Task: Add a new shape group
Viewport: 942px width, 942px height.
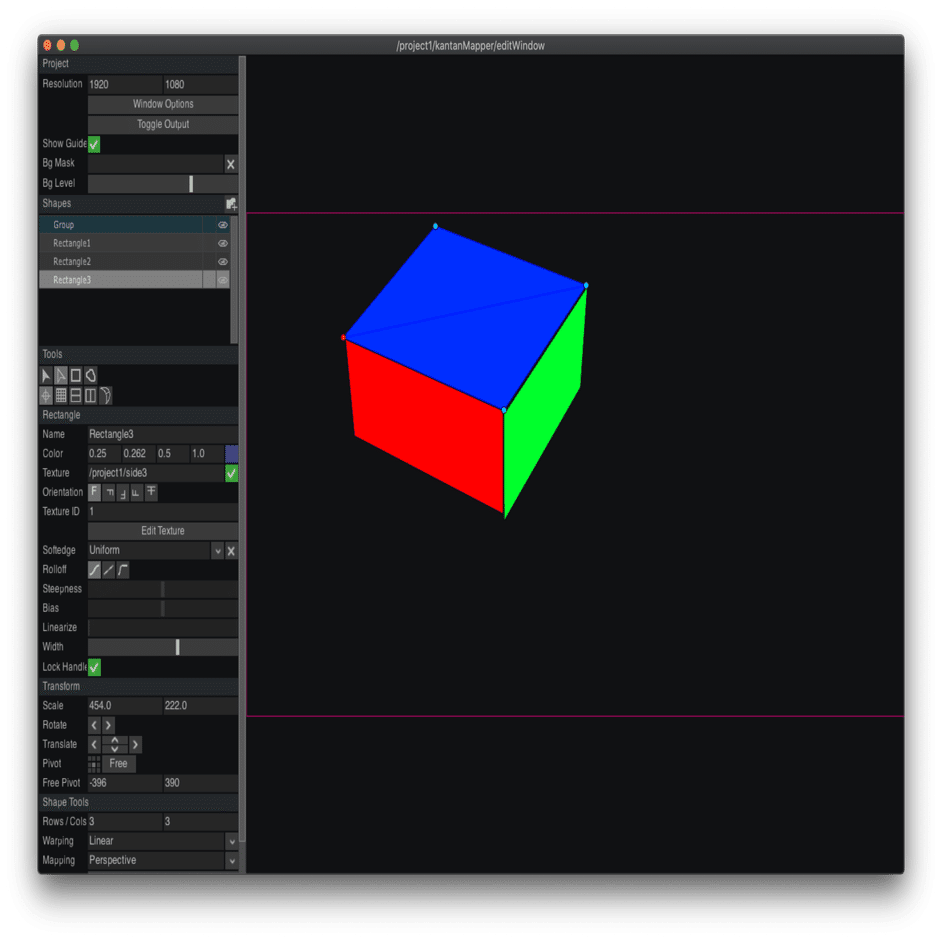Action: pos(231,204)
